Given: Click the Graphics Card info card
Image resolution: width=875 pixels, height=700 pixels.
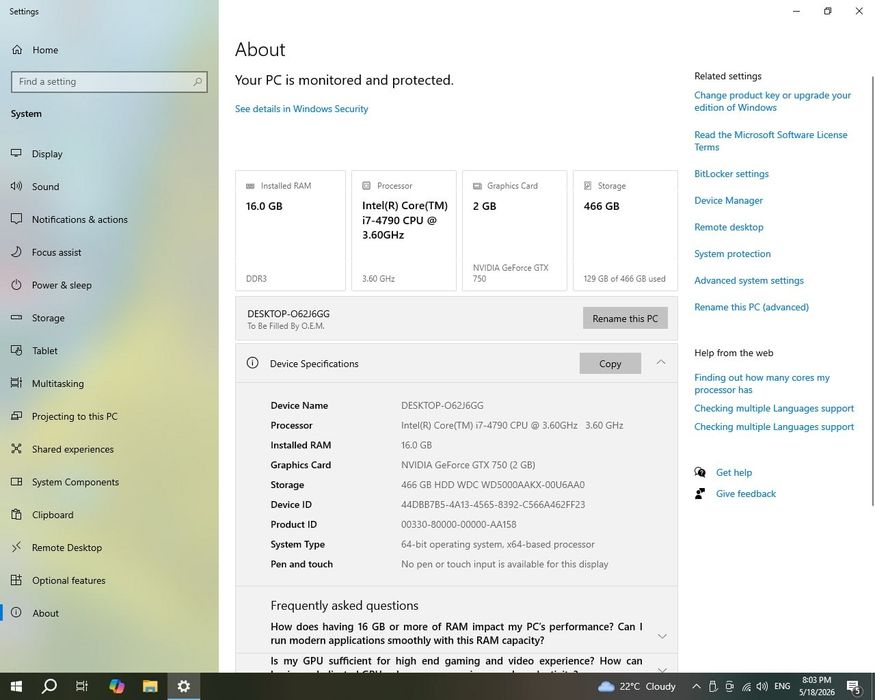Looking at the screenshot, I should click(x=515, y=231).
